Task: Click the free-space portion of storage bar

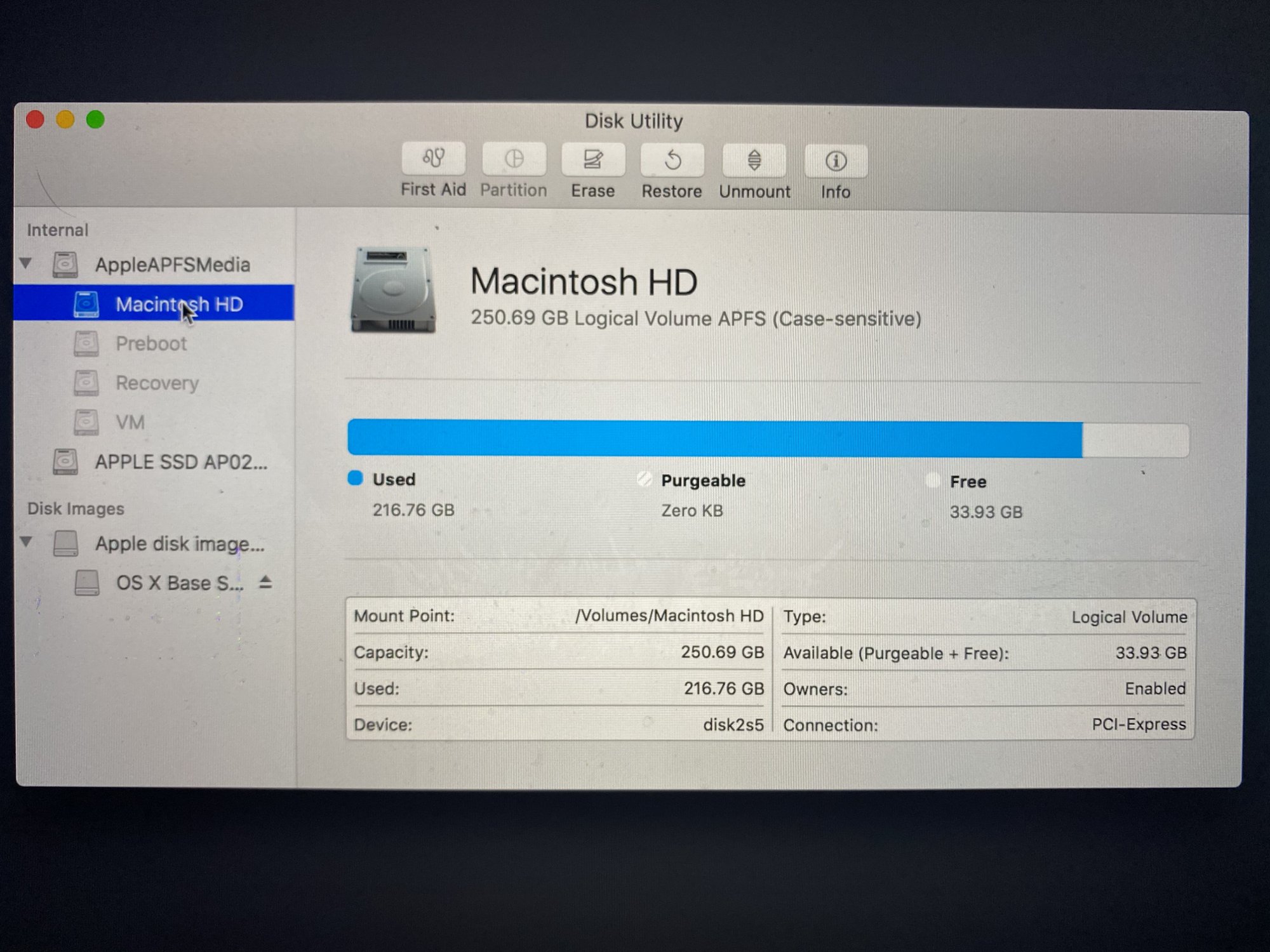Action: (1135, 440)
